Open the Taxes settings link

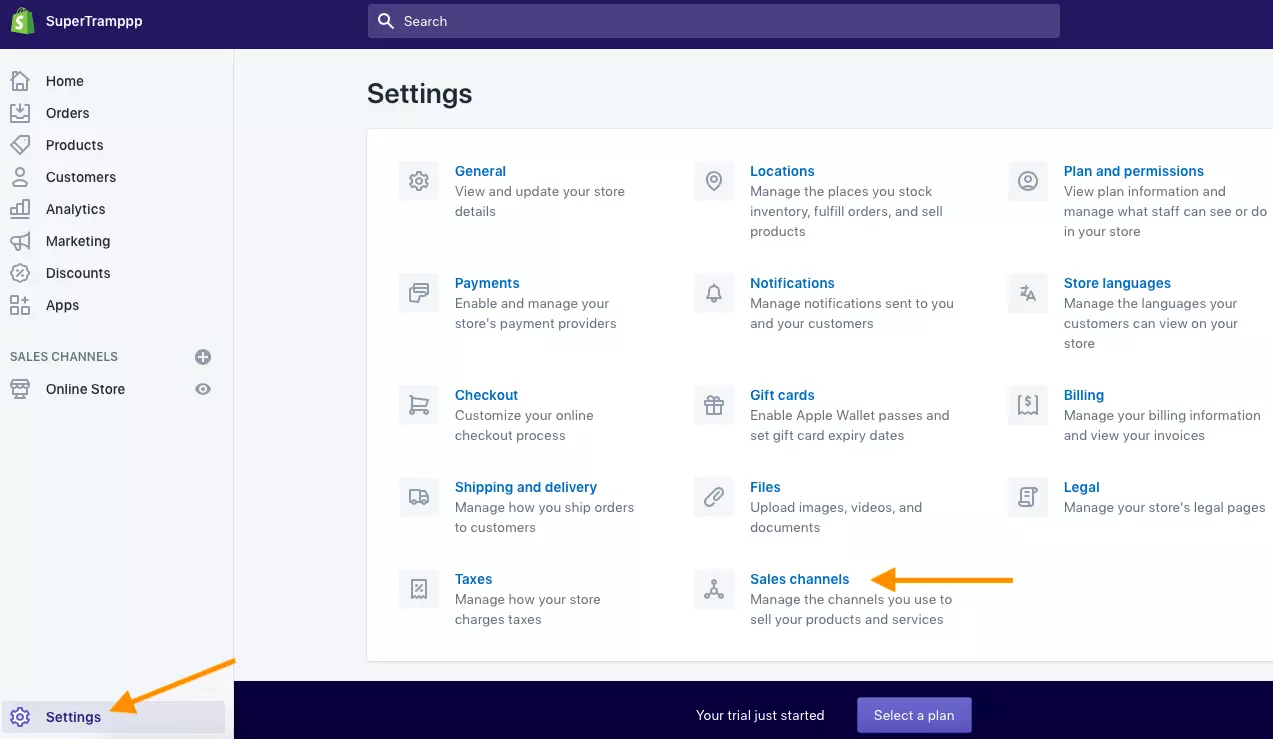[x=474, y=579]
